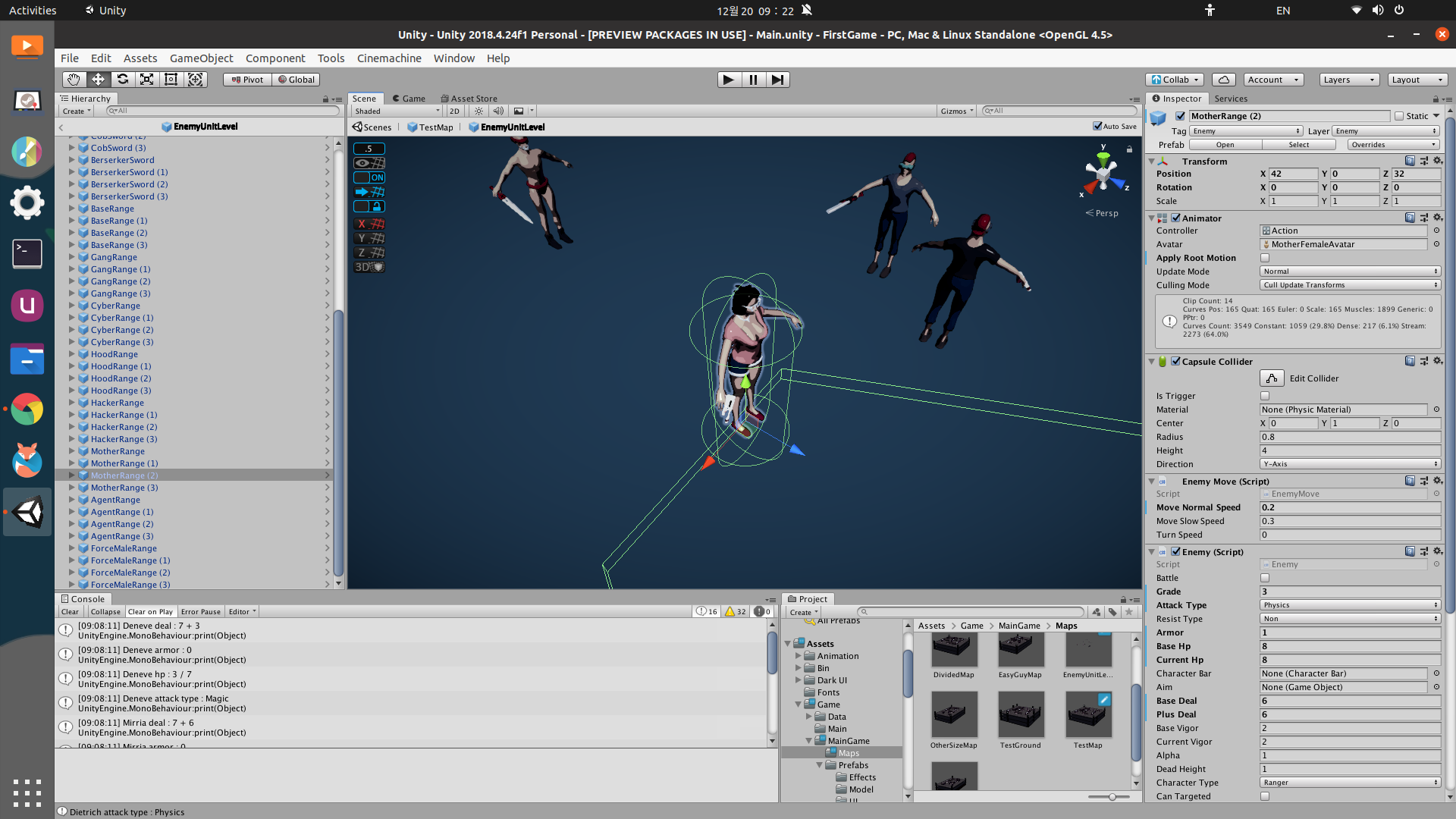The width and height of the screenshot is (1456, 819).
Task: Toggle Collapse in Console toolbar
Action: point(105,612)
